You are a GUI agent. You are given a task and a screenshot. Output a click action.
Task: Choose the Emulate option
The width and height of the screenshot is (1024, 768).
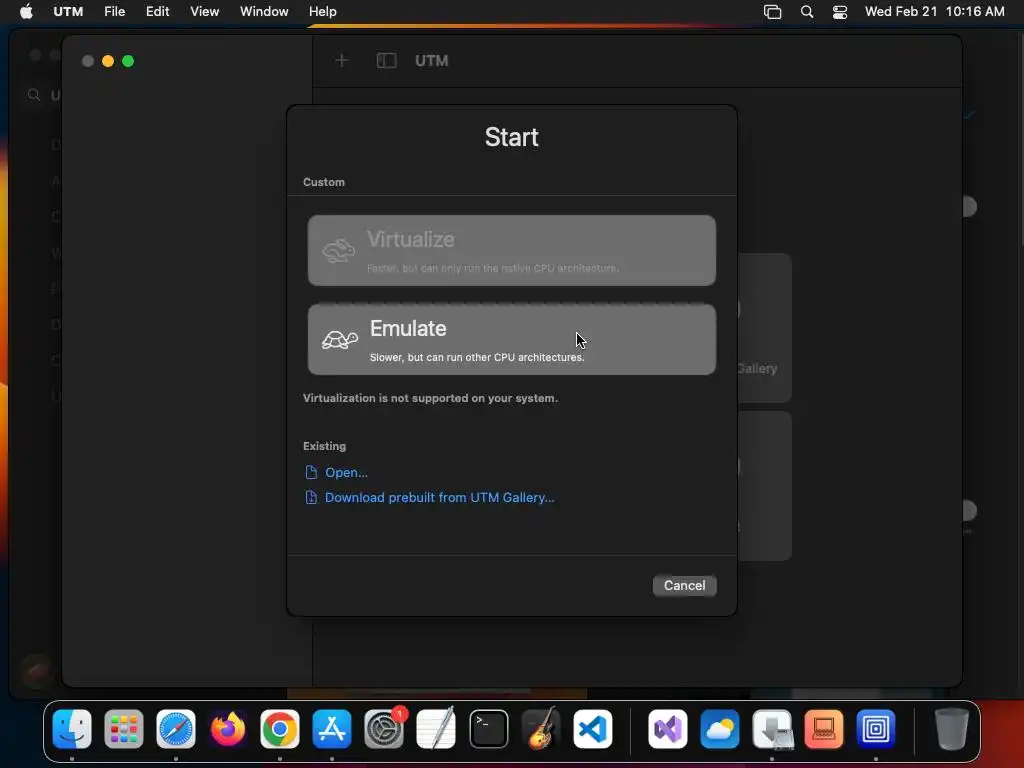pyautogui.click(x=511, y=340)
